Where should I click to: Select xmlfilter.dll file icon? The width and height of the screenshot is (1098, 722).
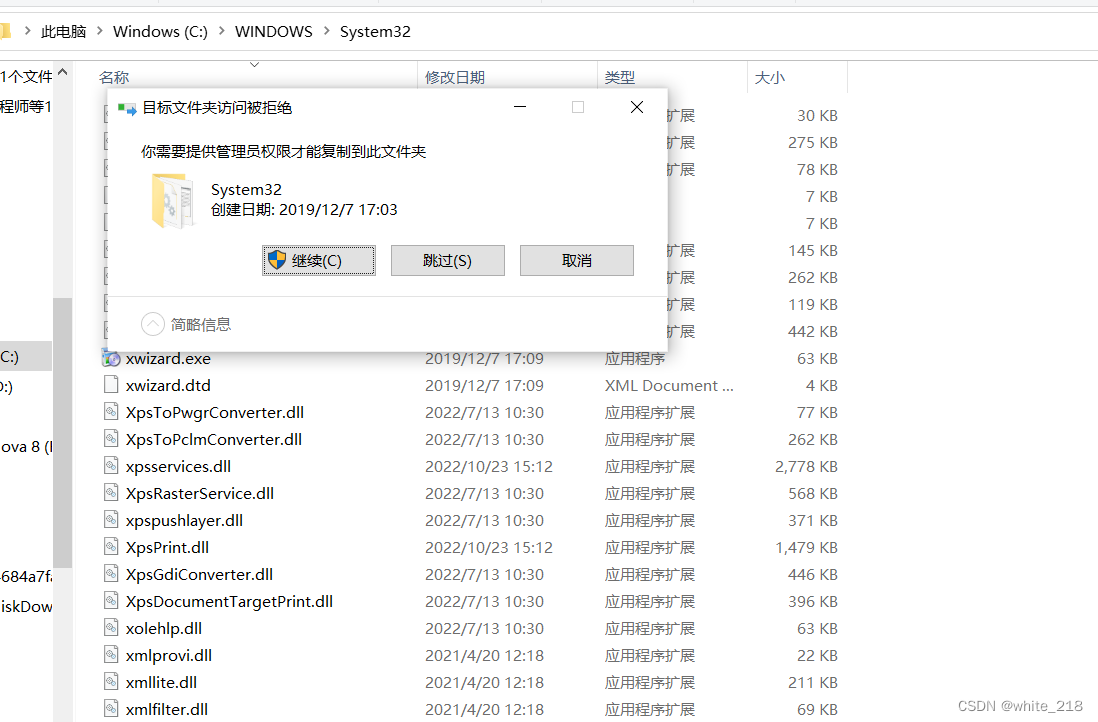(111, 709)
